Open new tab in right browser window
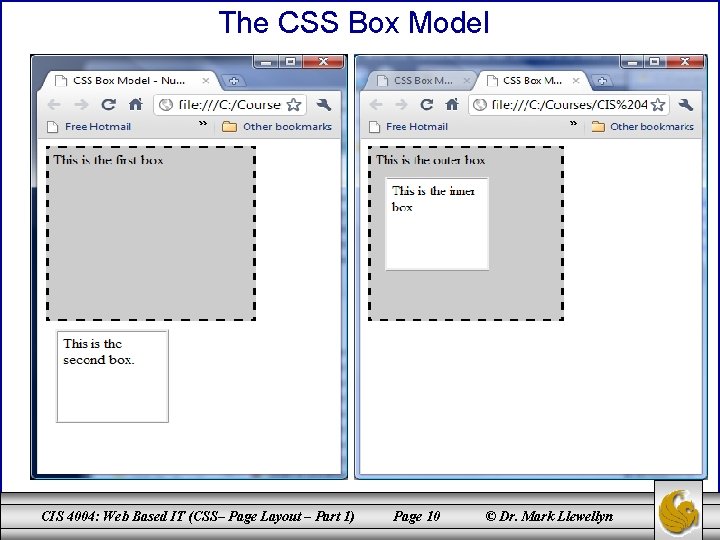Image resolution: width=720 pixels, height=540 pixels. [x=602, y=81]
